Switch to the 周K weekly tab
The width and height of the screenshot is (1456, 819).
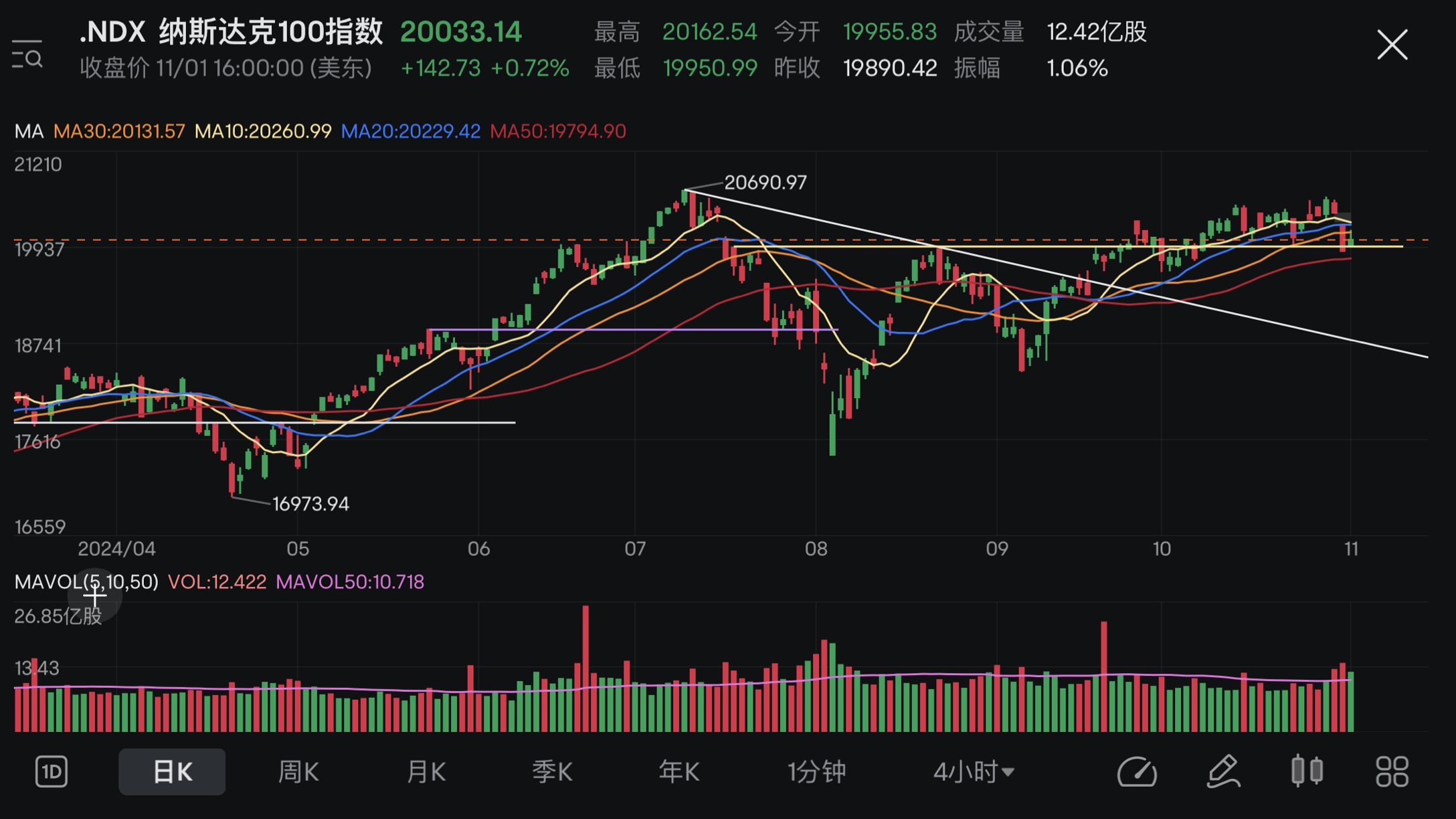[298, 772]
